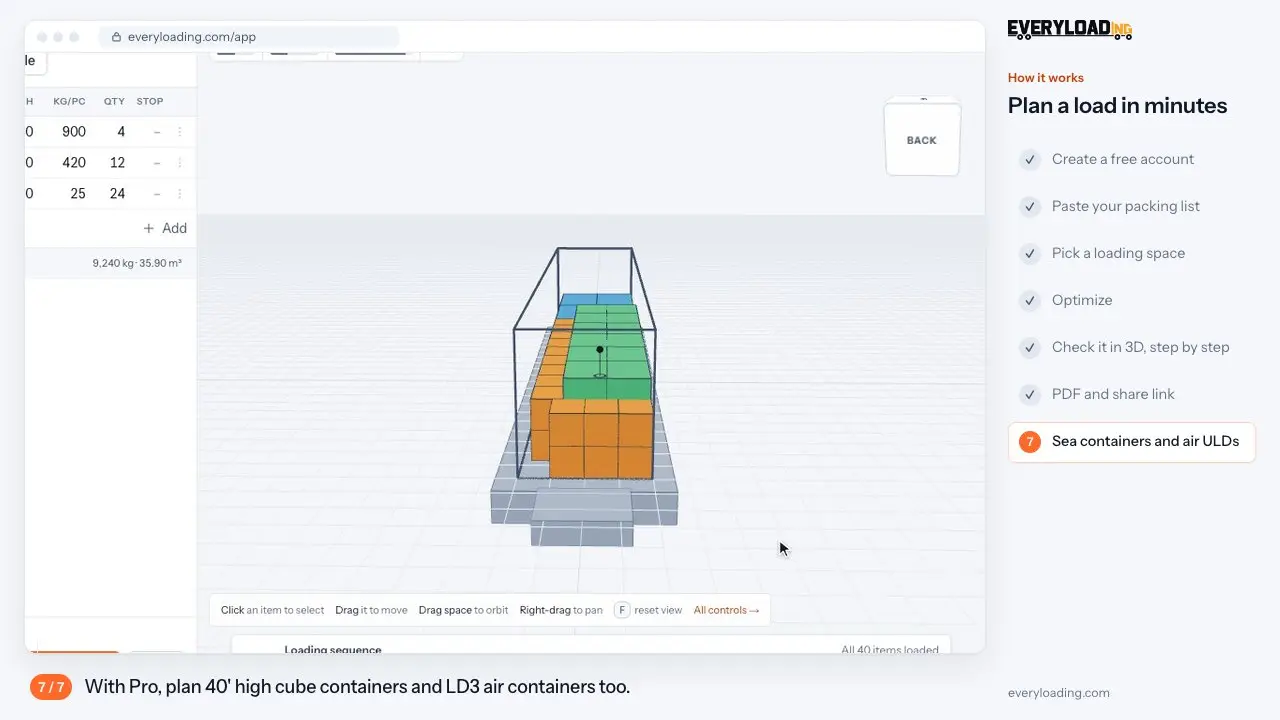Click the KG/PC value 900

(x=74, y=132)
